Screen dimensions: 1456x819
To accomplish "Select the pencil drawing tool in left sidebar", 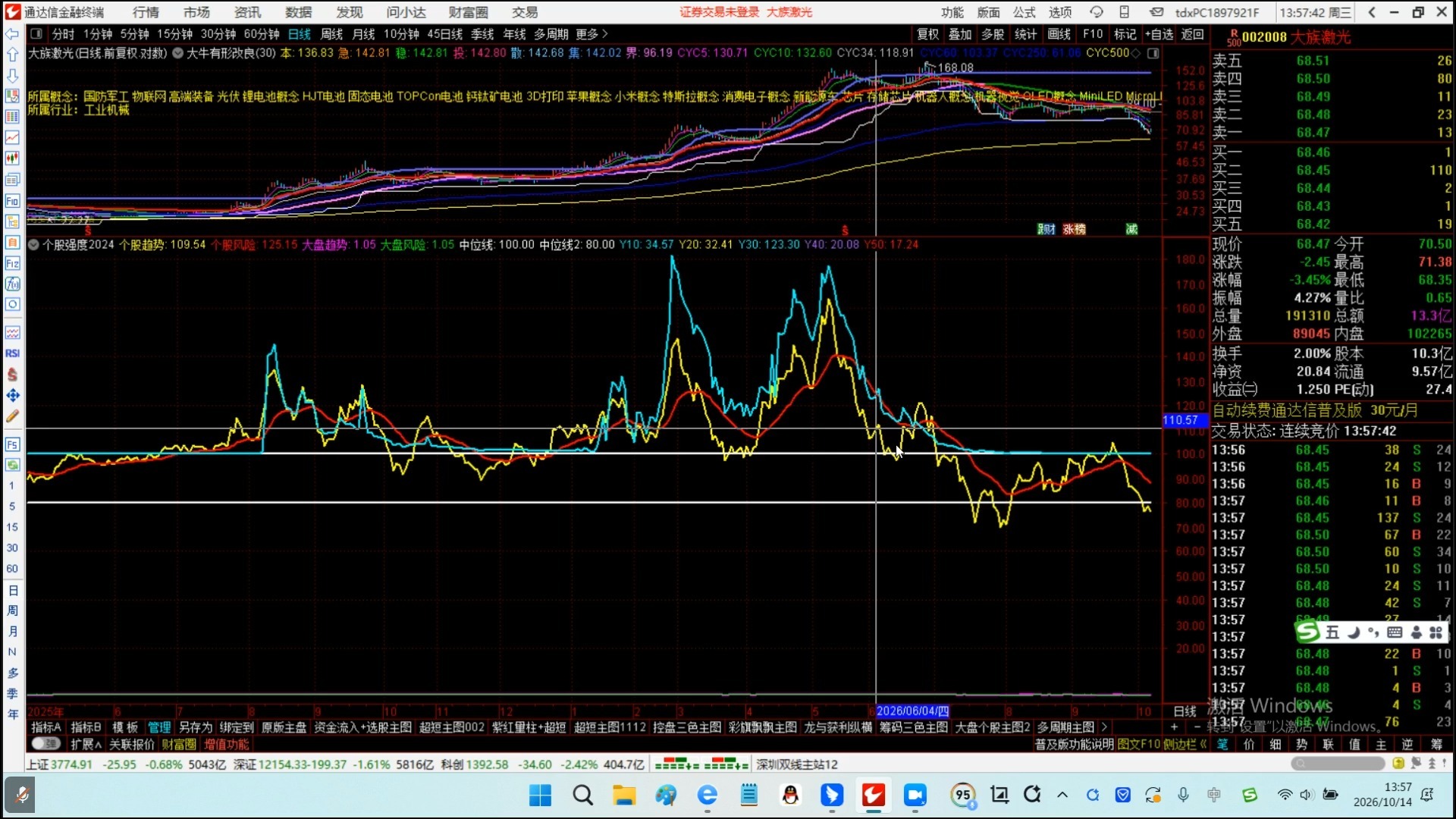I will click(x=12, y=416).
